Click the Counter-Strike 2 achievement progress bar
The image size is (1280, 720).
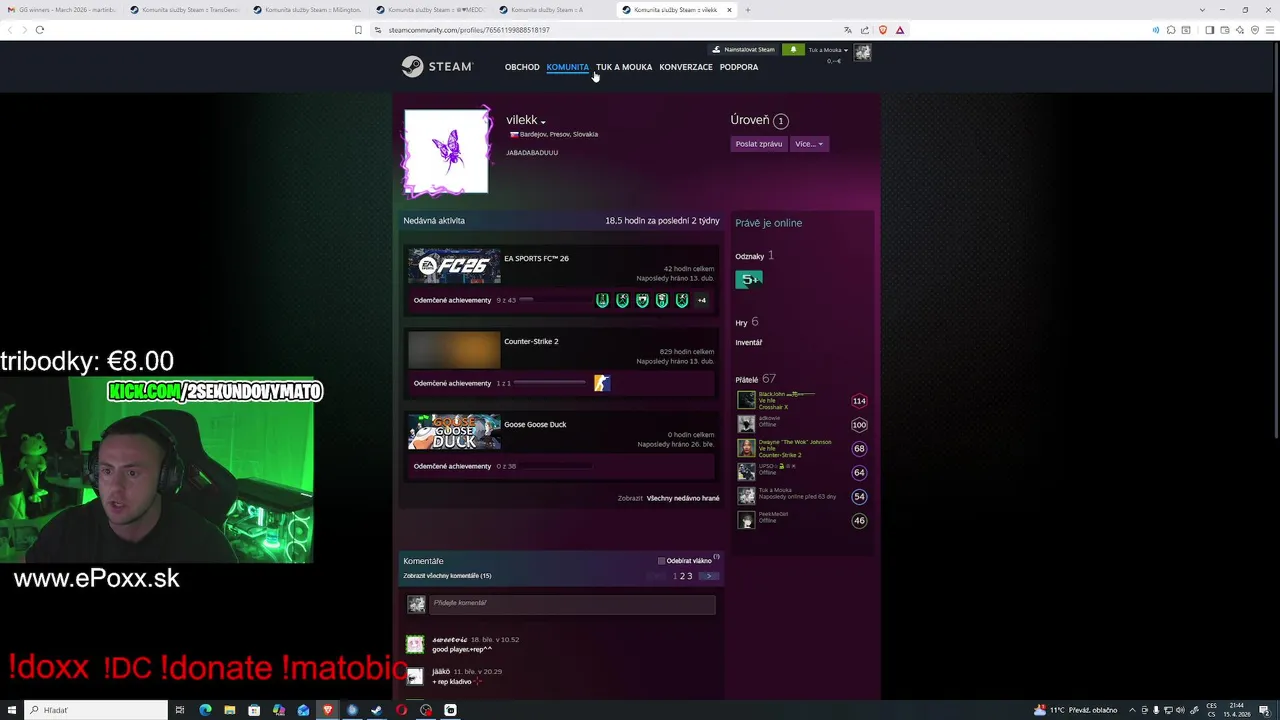(x=550, y=383)
